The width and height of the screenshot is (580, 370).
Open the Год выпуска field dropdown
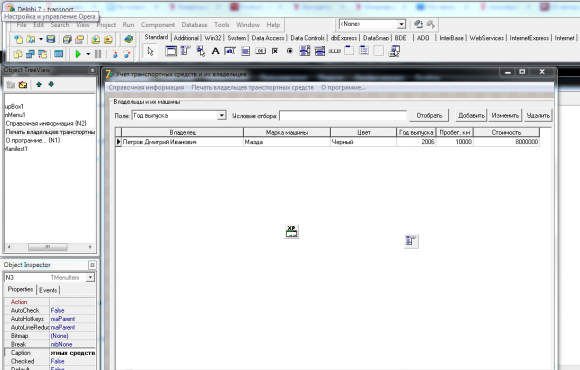point(221,115)
